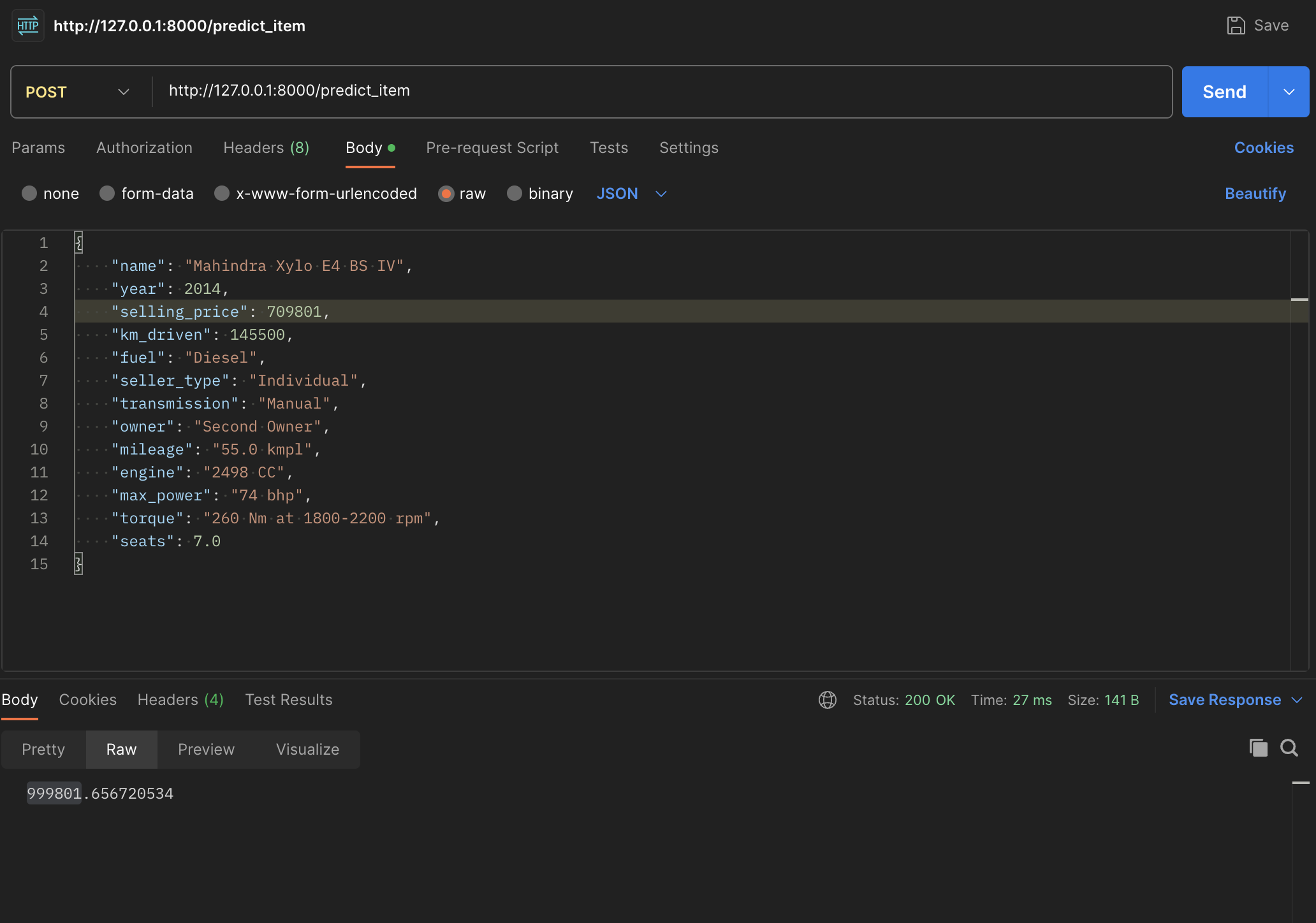
Task: Click the Save Response button
Action: point(1224,700)
